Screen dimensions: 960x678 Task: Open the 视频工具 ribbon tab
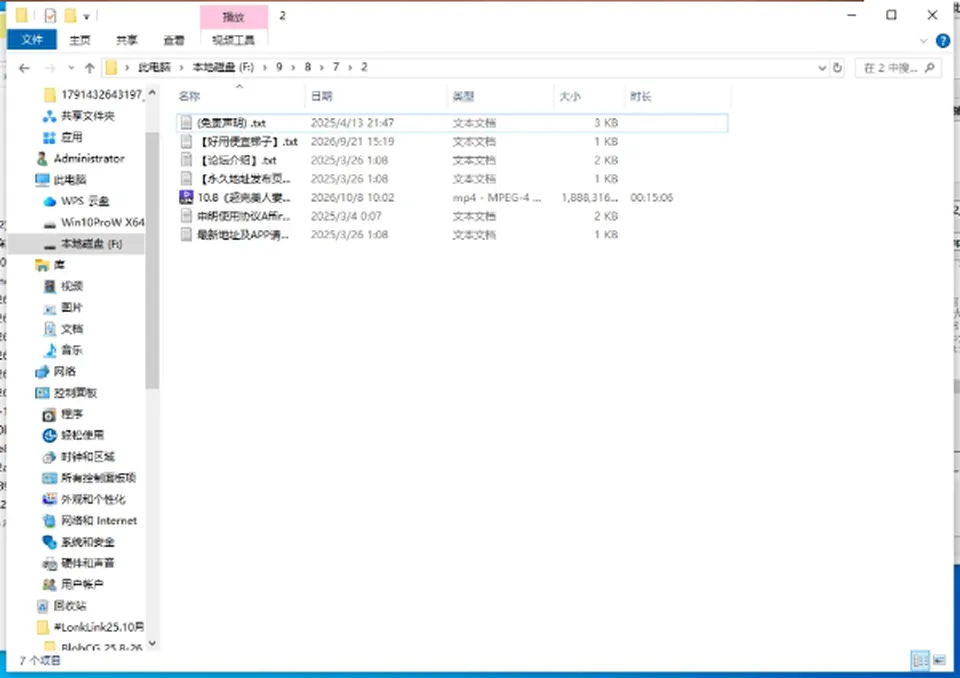pyautogui.click(x=233, y=40)
